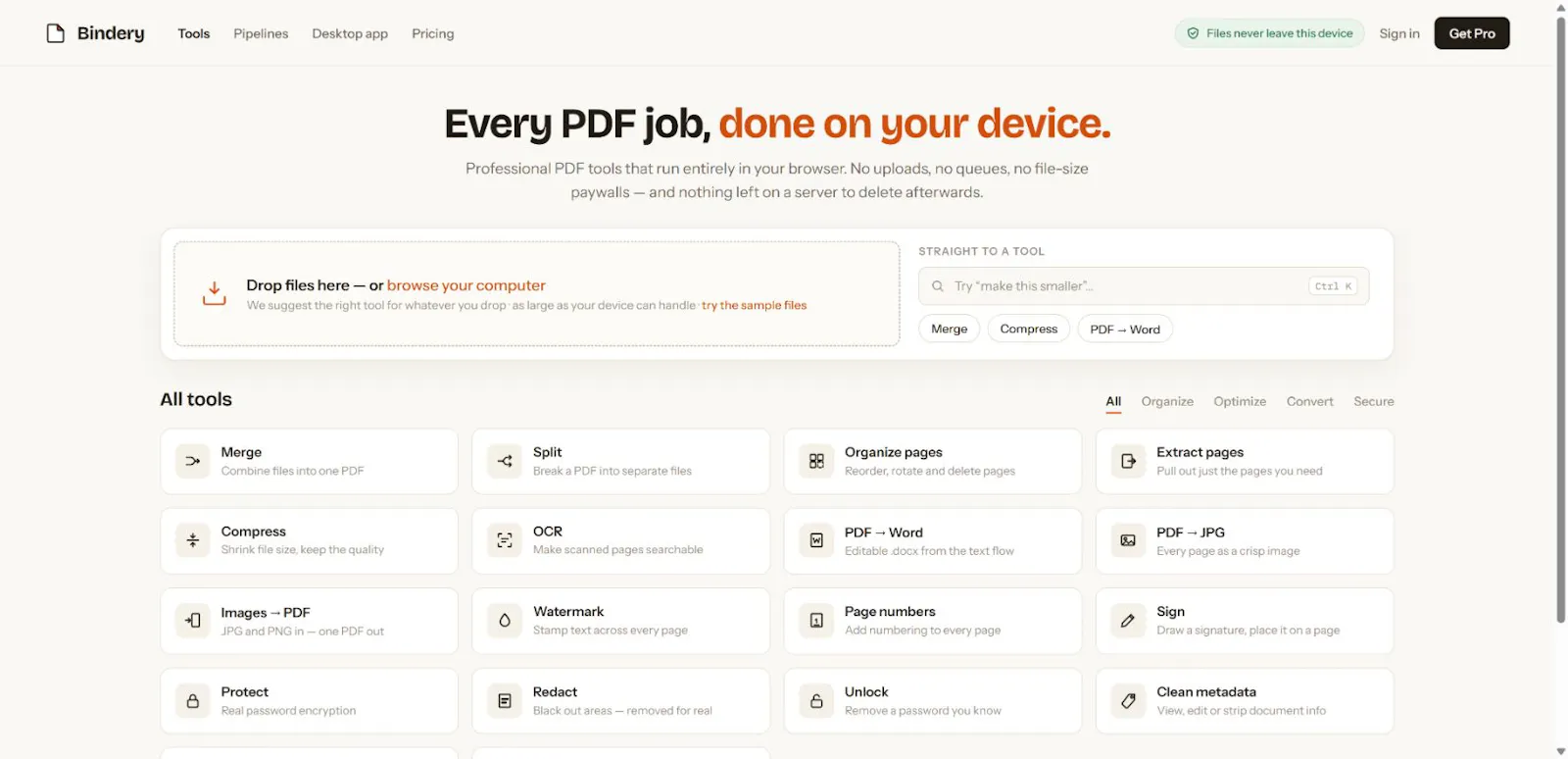Click the Split tool card icon
The image size is (1568, 759).
click(x=505, y=461)
